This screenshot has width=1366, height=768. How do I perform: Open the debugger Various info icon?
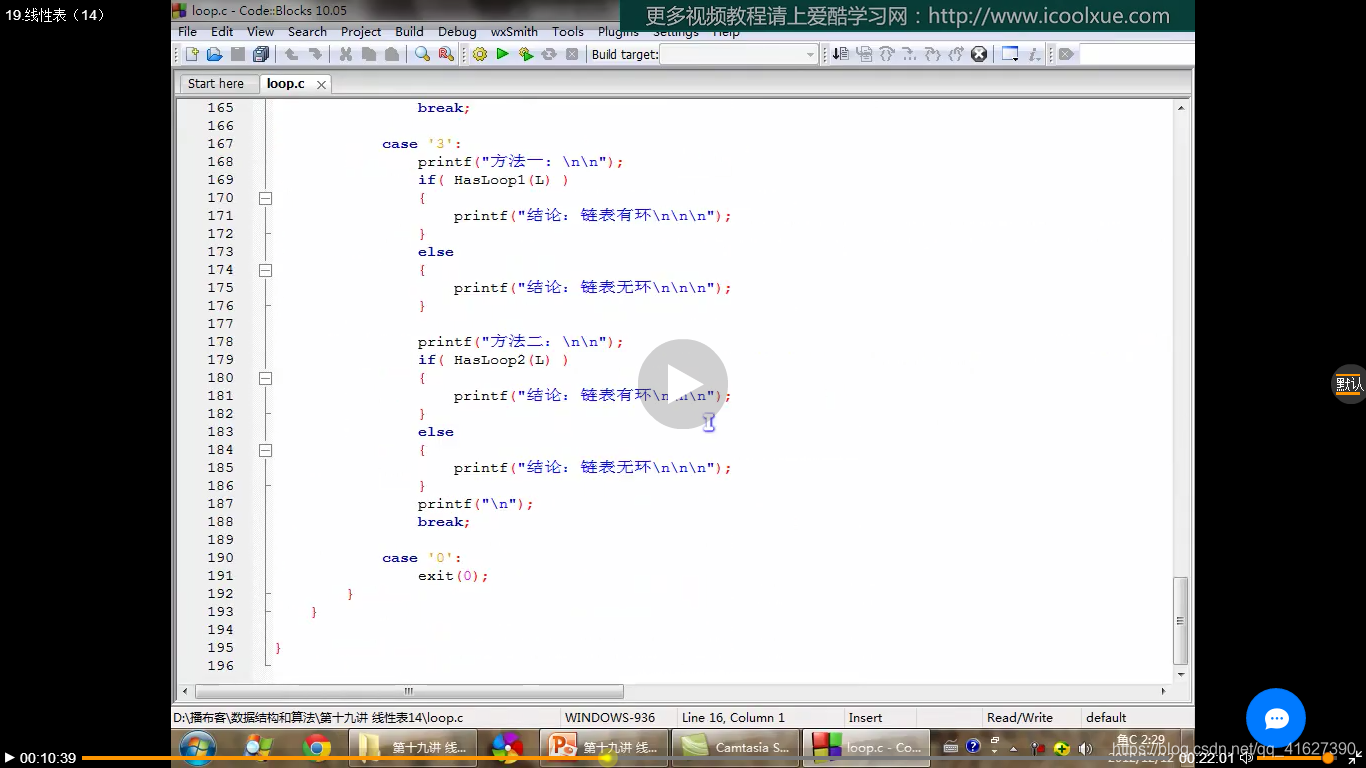pyautogui.click(x=1034, y=54)
